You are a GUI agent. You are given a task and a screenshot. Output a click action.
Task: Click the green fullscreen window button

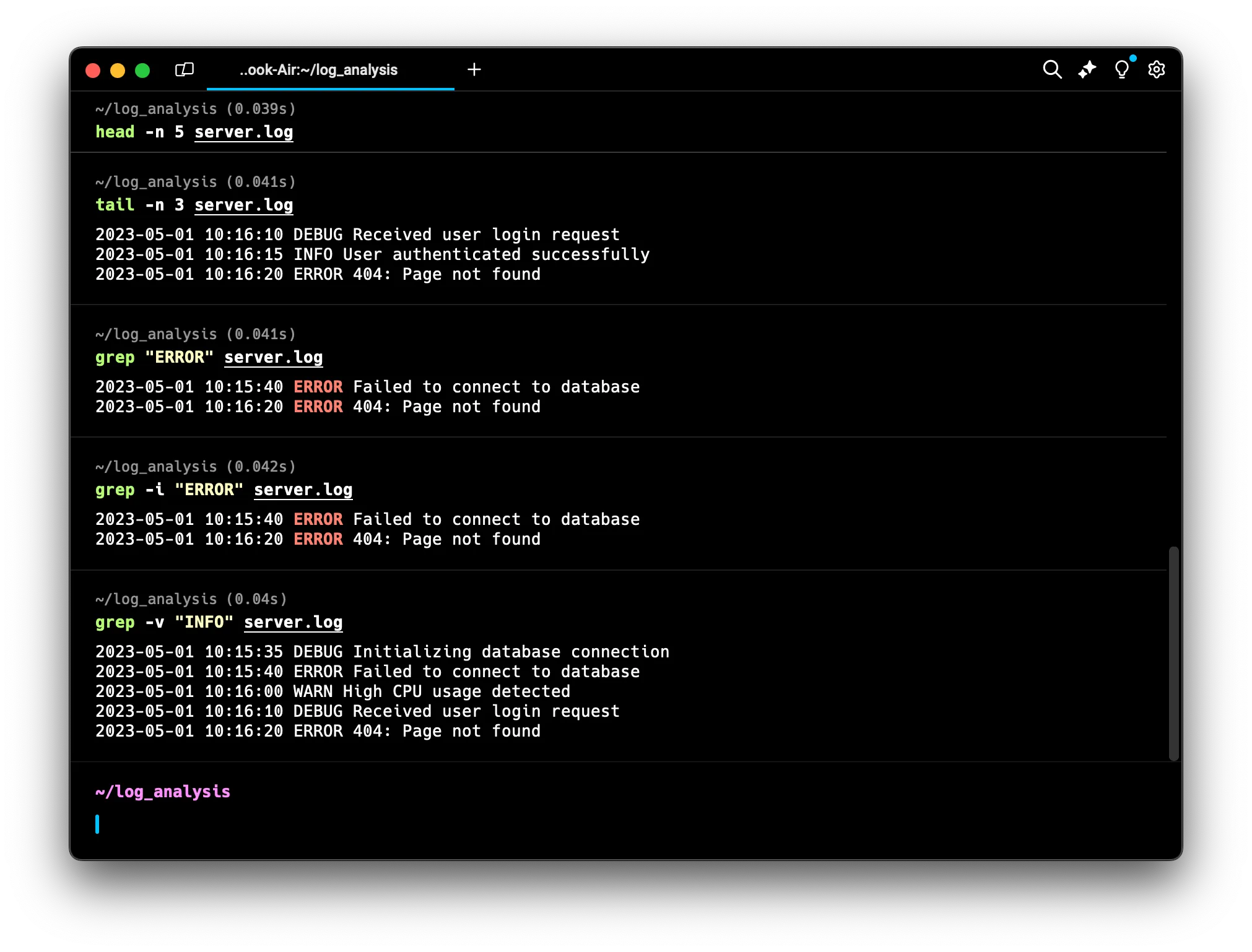142,71
